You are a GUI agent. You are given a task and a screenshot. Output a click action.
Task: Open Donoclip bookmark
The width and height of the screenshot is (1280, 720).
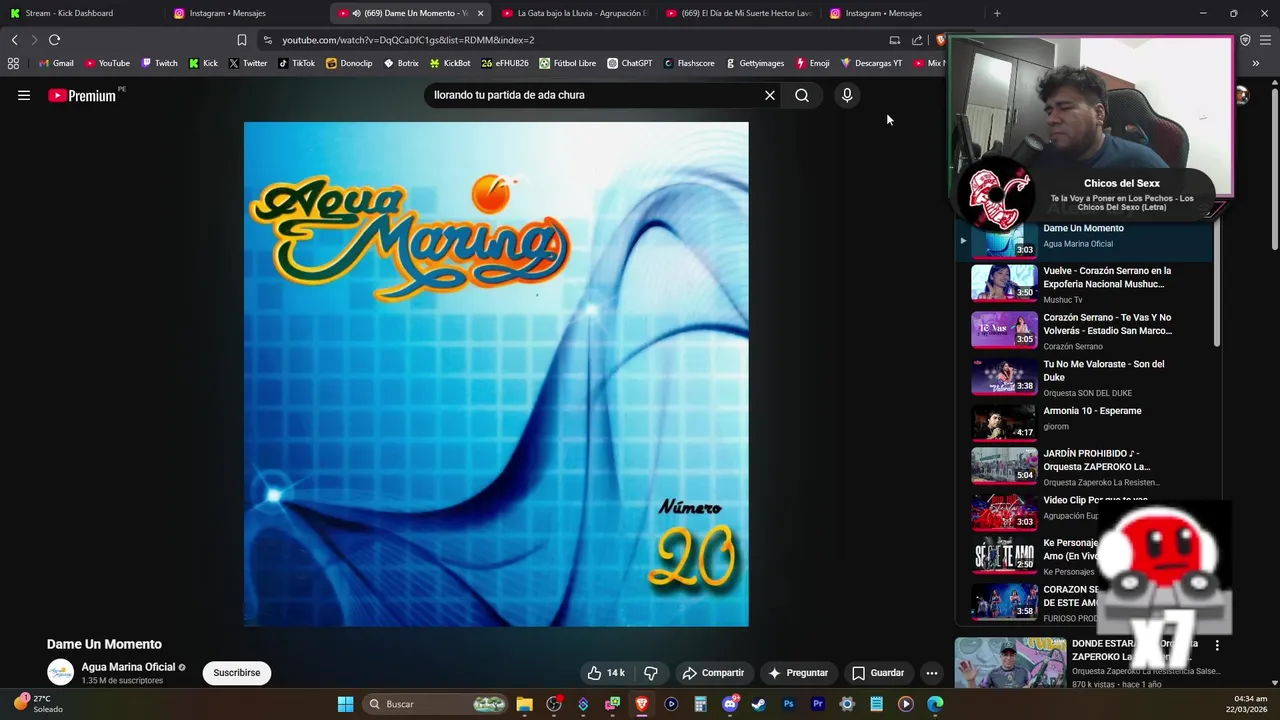pos(349,63)
